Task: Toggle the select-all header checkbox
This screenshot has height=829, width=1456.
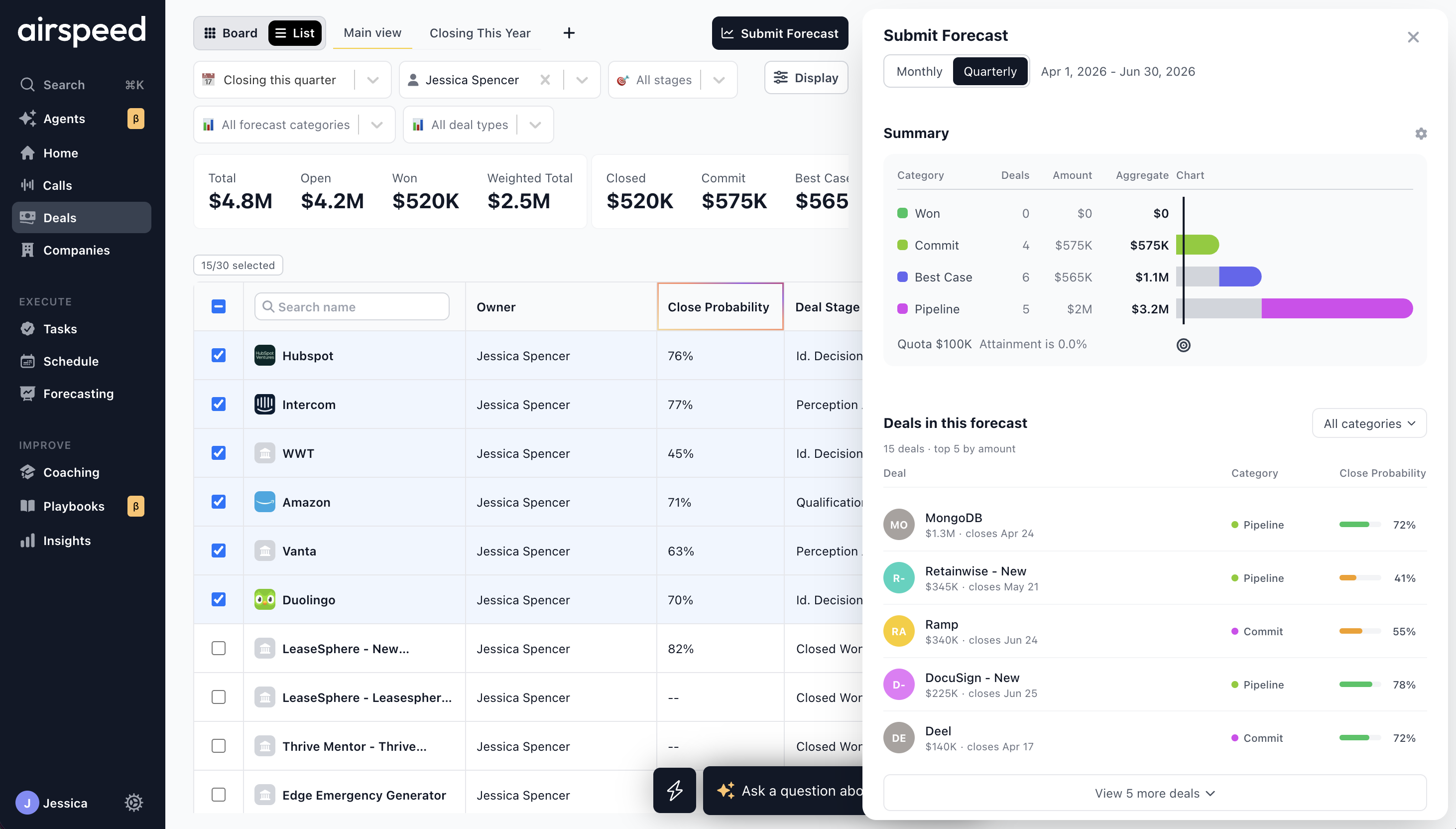Action: coord(219,306)
